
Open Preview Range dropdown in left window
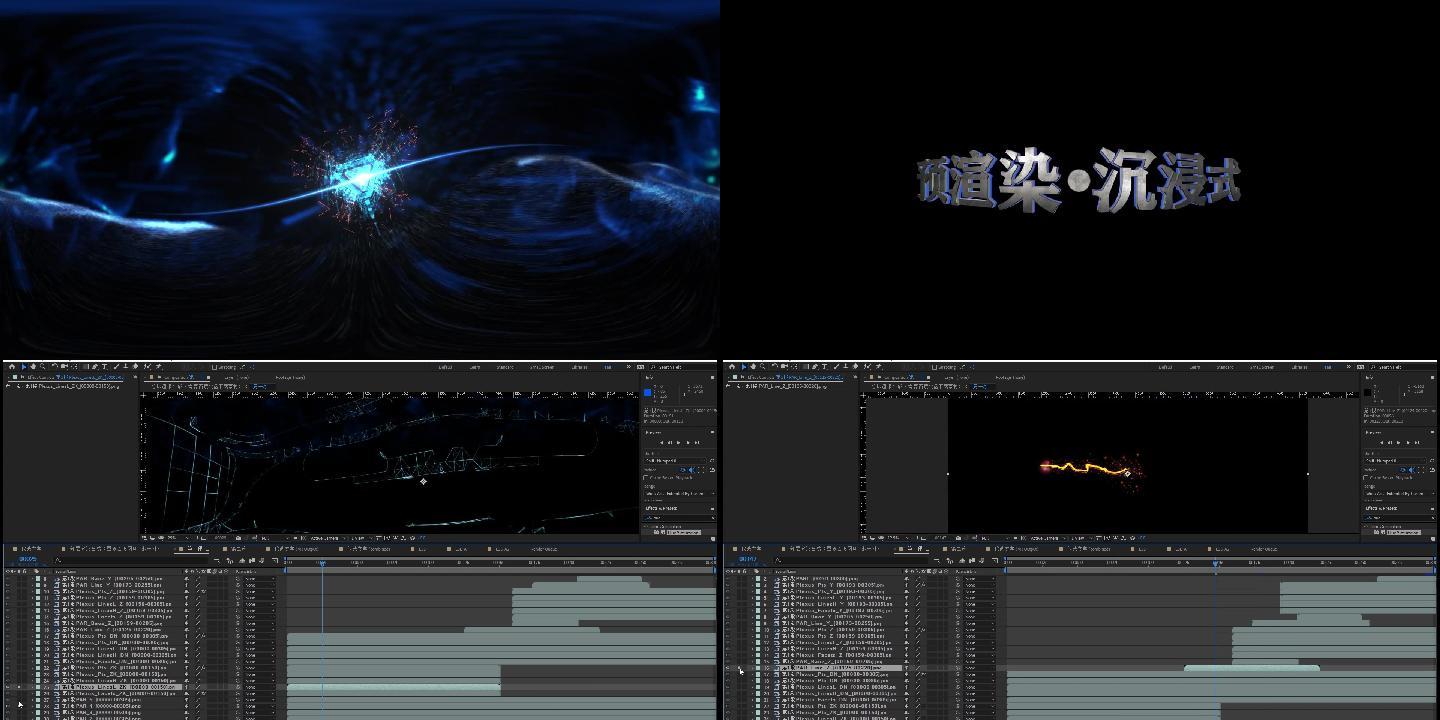point(679,493)
